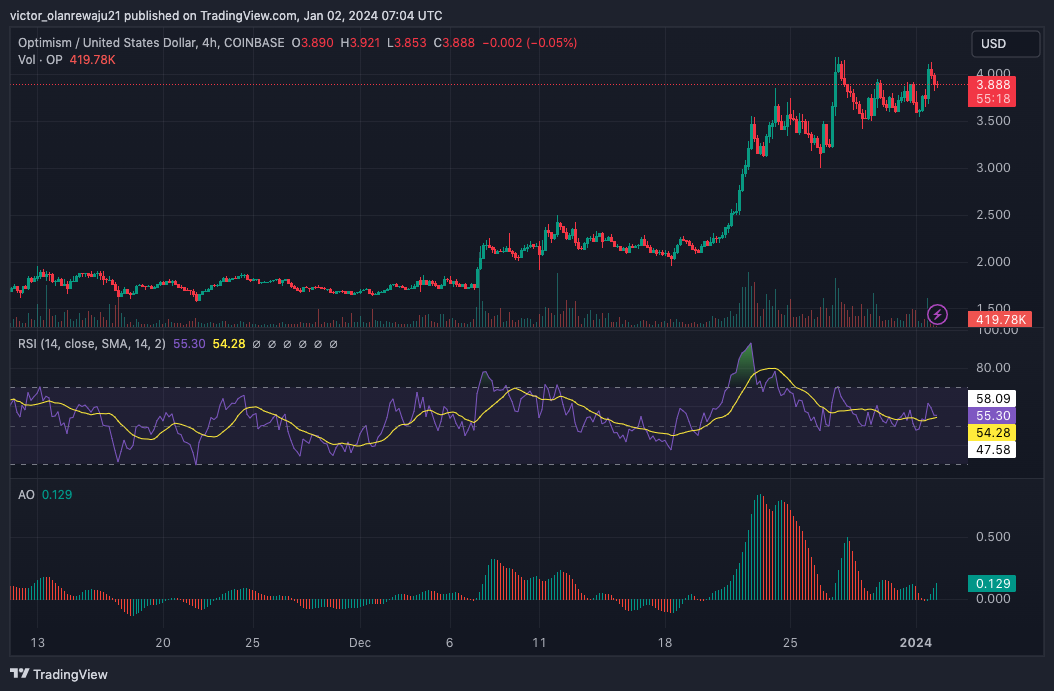Click the AO indicator legend label
Image resolution: width=1054 pixels, height=691 pixels.
(26, 495)
